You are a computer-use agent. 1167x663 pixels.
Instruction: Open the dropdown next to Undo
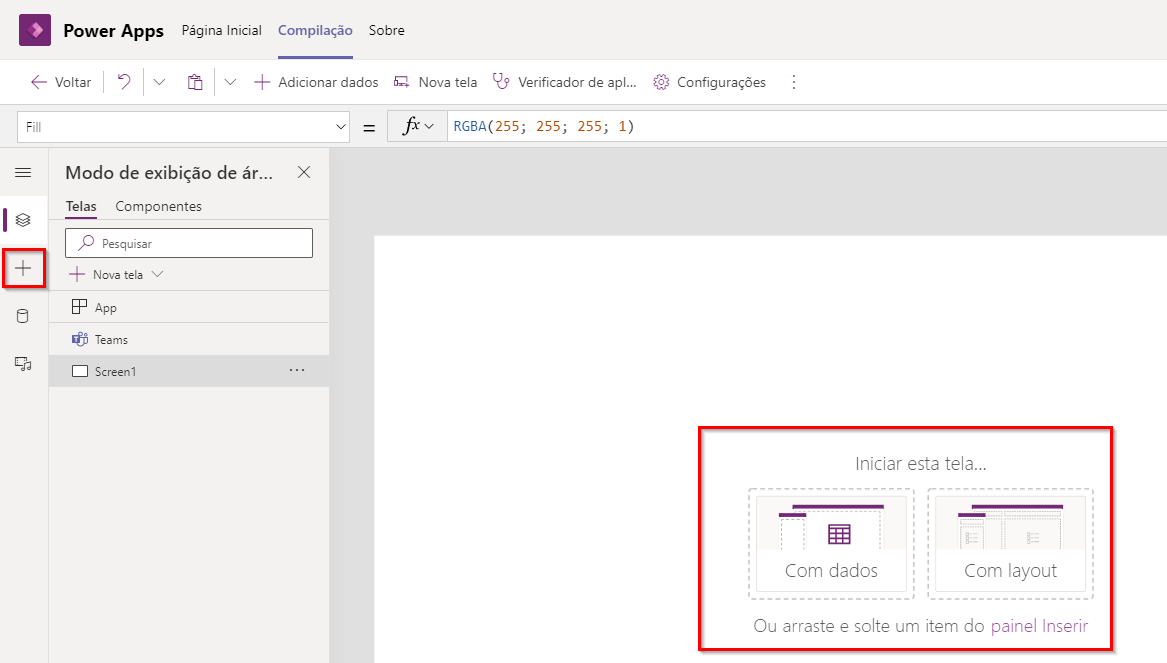point(145,81)
